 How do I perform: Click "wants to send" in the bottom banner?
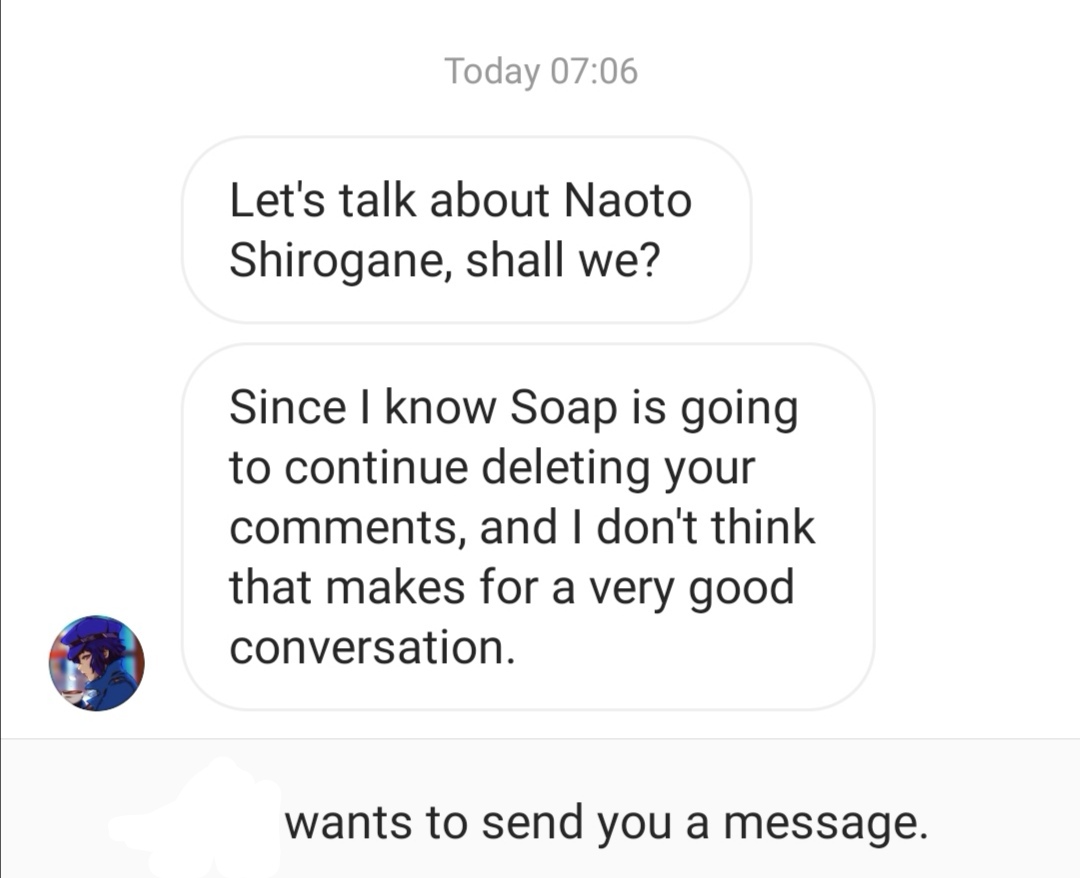[x=434, y=822]
